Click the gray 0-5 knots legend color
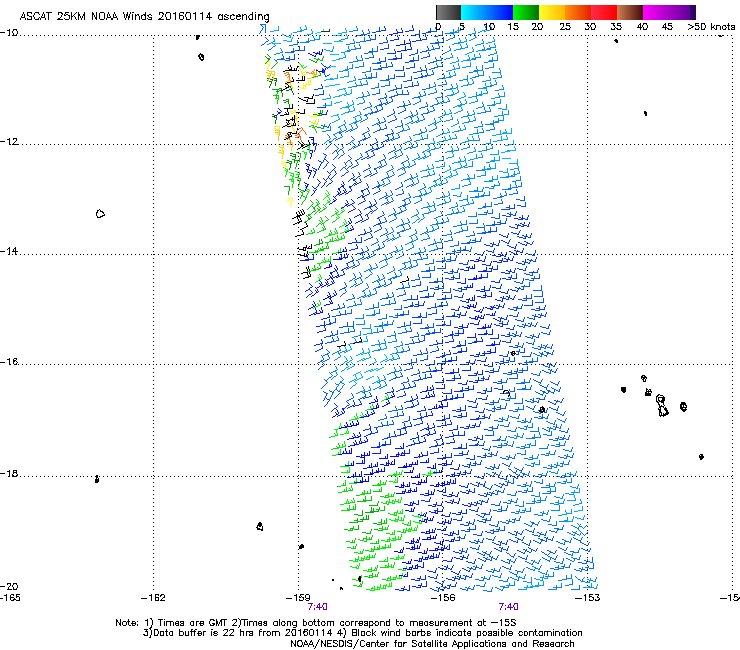The height and width of the screenshot is (650, 740). click(x=448, y=12)
